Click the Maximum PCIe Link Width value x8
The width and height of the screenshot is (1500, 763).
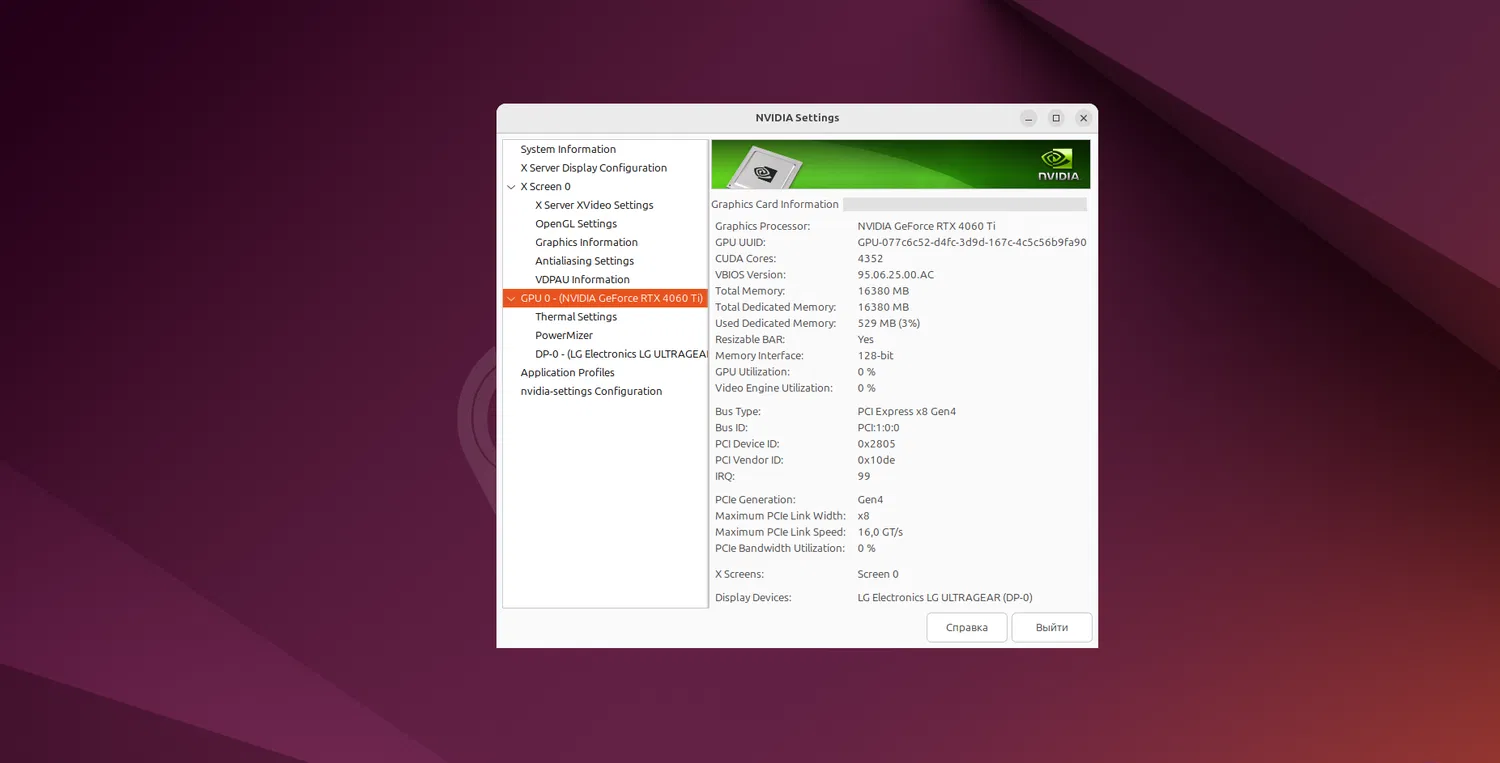pyautogui.click(x=863, y=516)
